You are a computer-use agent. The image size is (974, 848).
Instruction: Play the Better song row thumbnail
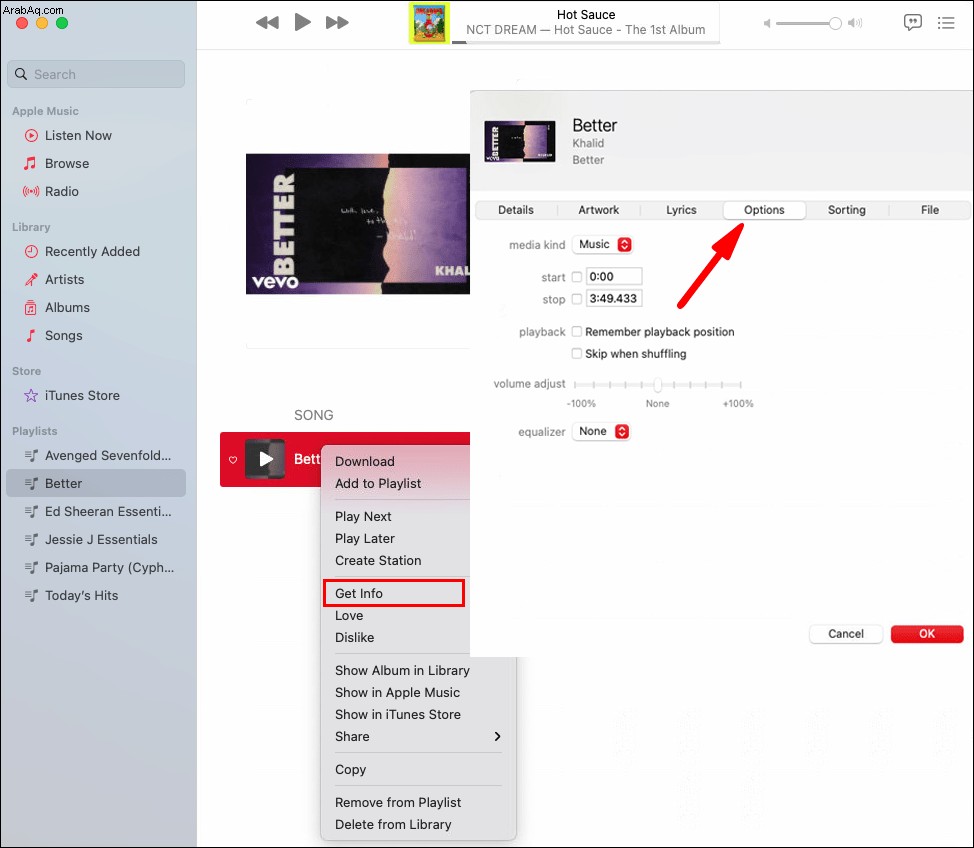[x=265, y=459]
